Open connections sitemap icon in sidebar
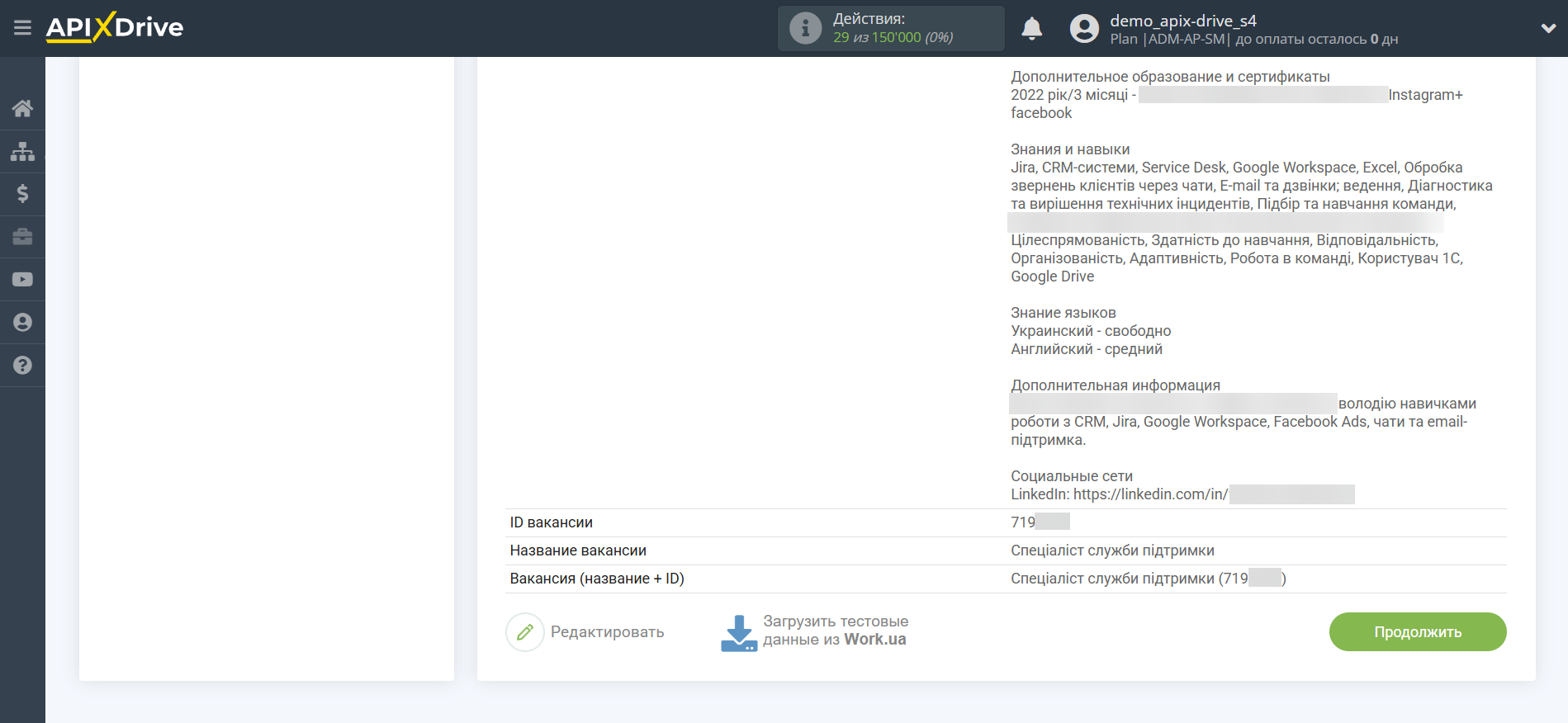This screenshot has width=1568, height=723. point(22,151)
